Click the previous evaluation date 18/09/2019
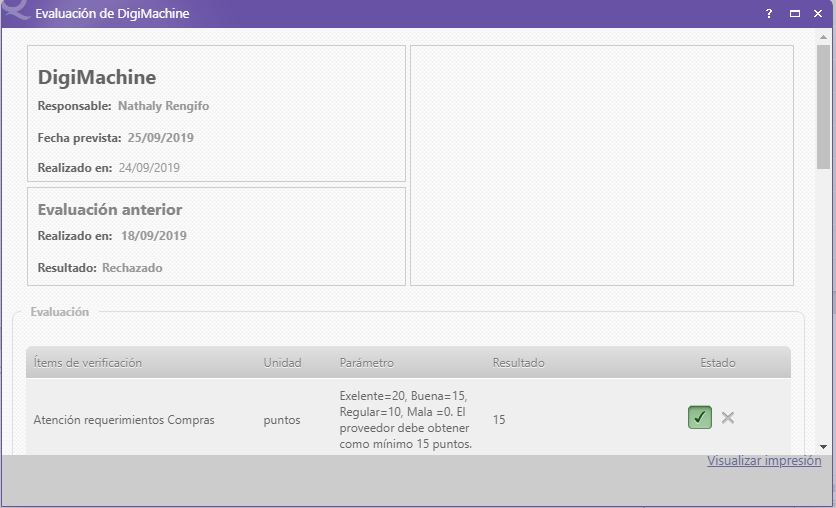The image size is (836, 508). coord(154,236)
